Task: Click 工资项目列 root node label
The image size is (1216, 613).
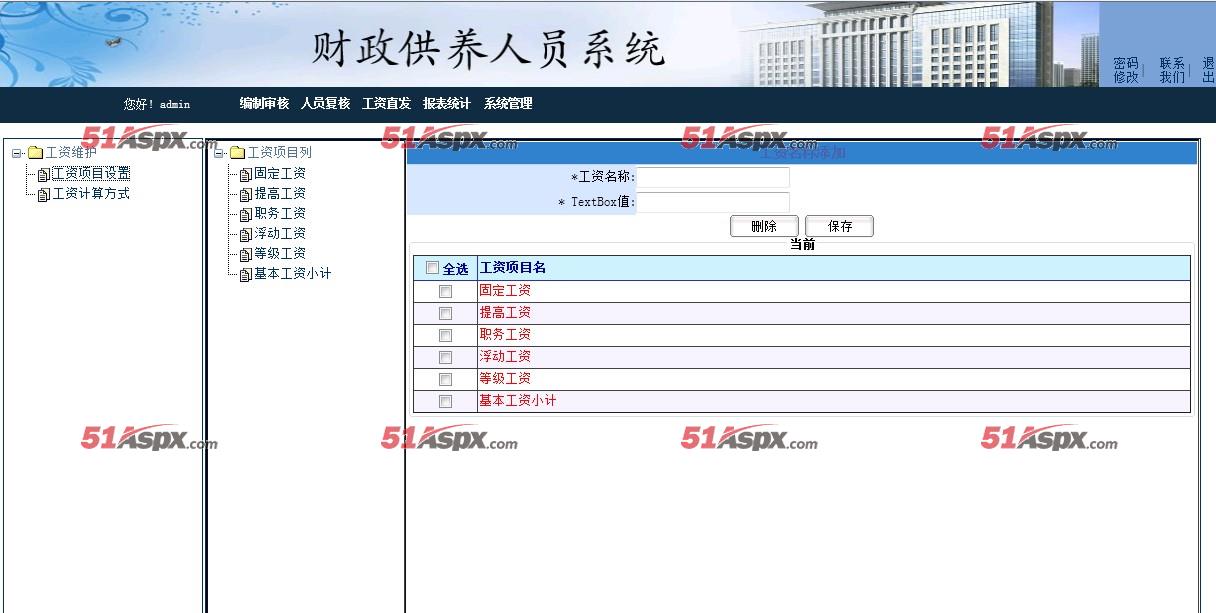Action: (x=280, y=153)
